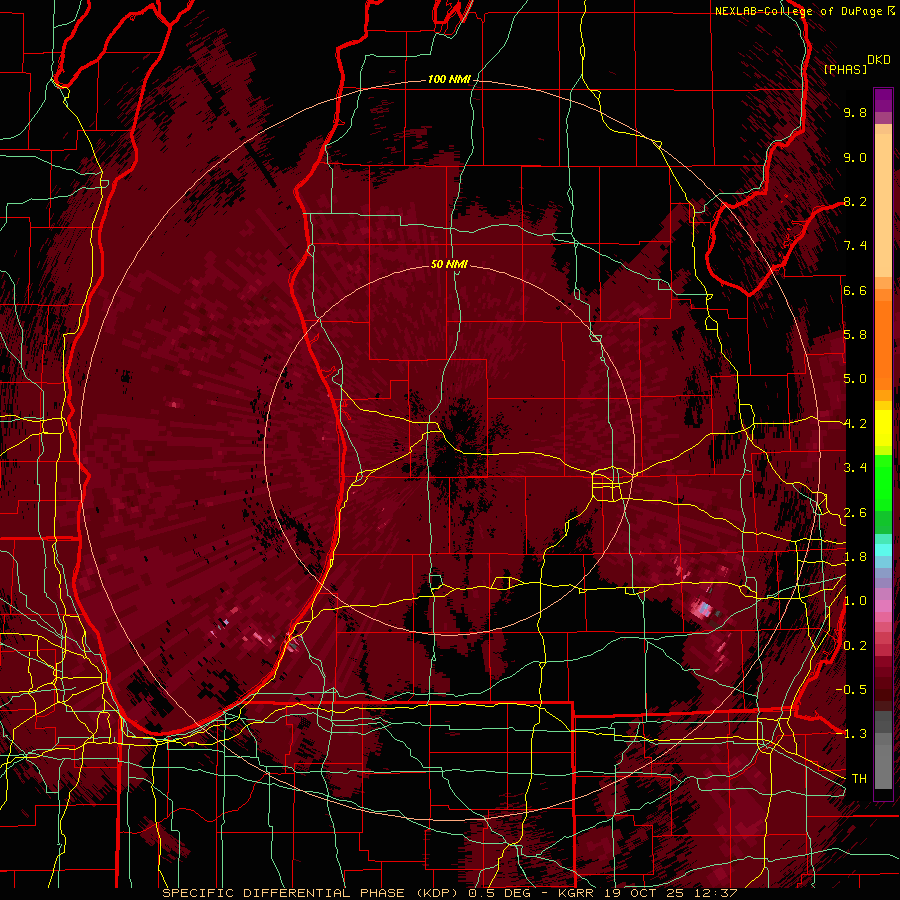Select the 7.4 value on the scale
This screenshot has height=900, width=900.
tap(855, 246)
